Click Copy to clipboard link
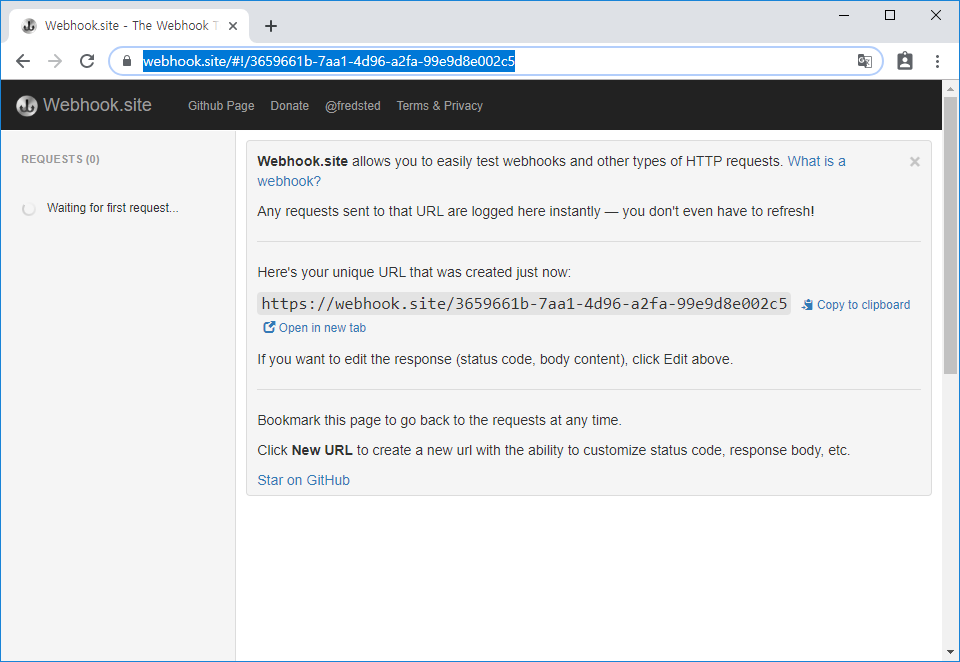 [x=856, y=304]
